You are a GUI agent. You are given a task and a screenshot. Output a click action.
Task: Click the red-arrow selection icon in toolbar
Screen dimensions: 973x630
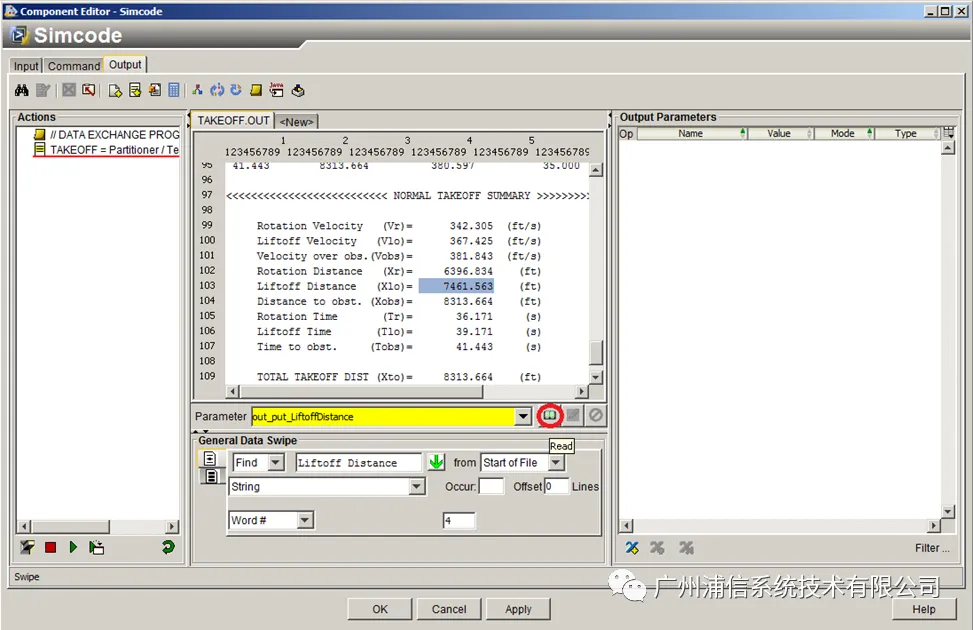[89, 91]
